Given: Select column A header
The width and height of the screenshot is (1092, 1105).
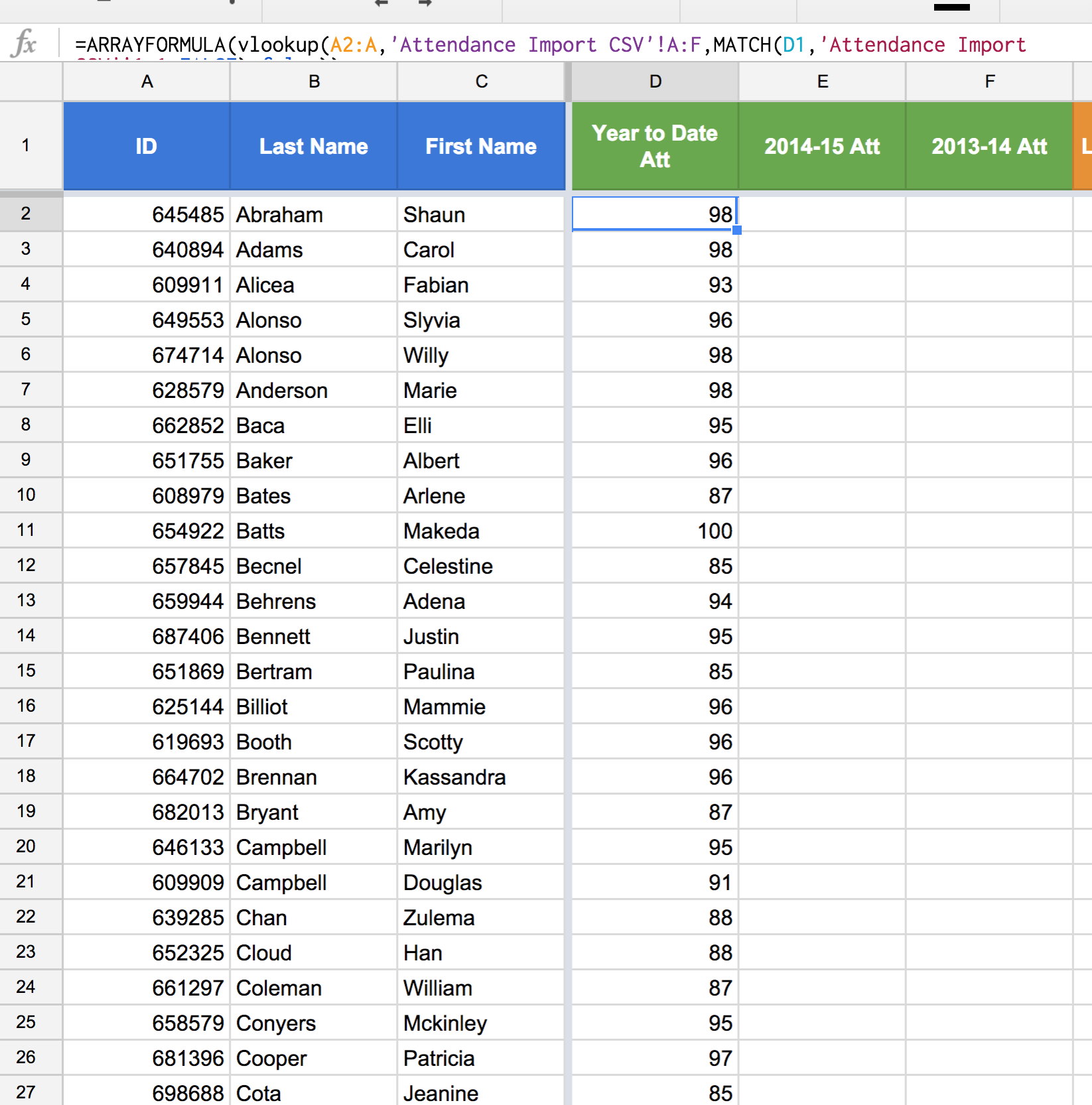Looking at the screenshot, I should (x=147, y=82).
